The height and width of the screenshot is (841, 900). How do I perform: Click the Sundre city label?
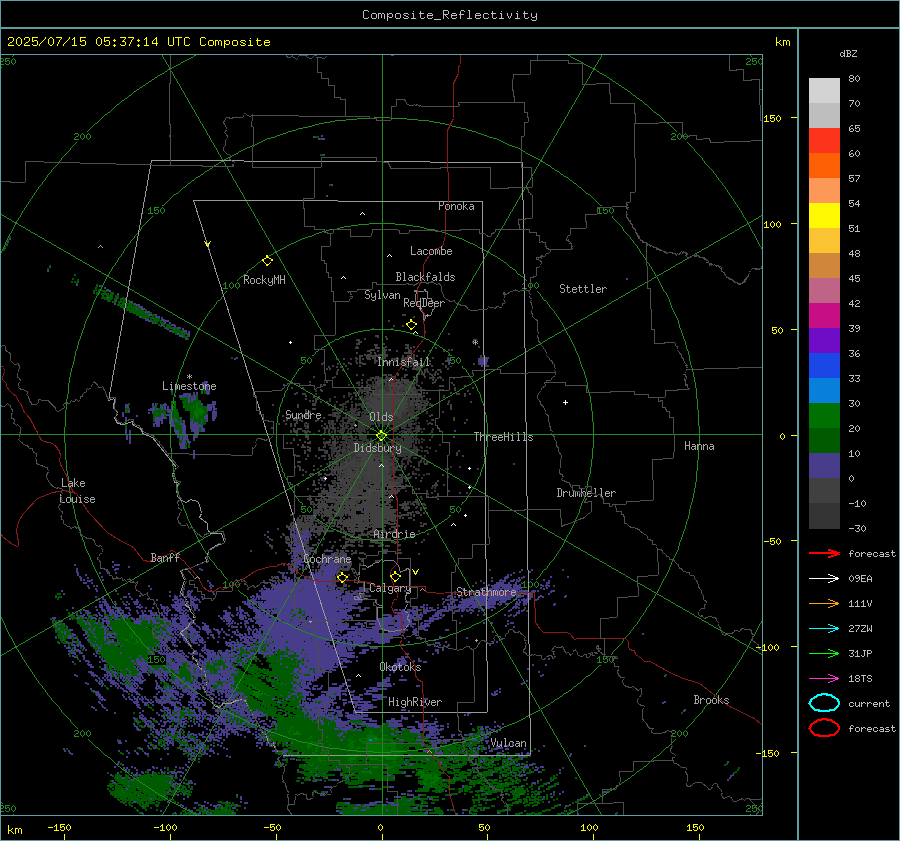click(x=303, y=414)
